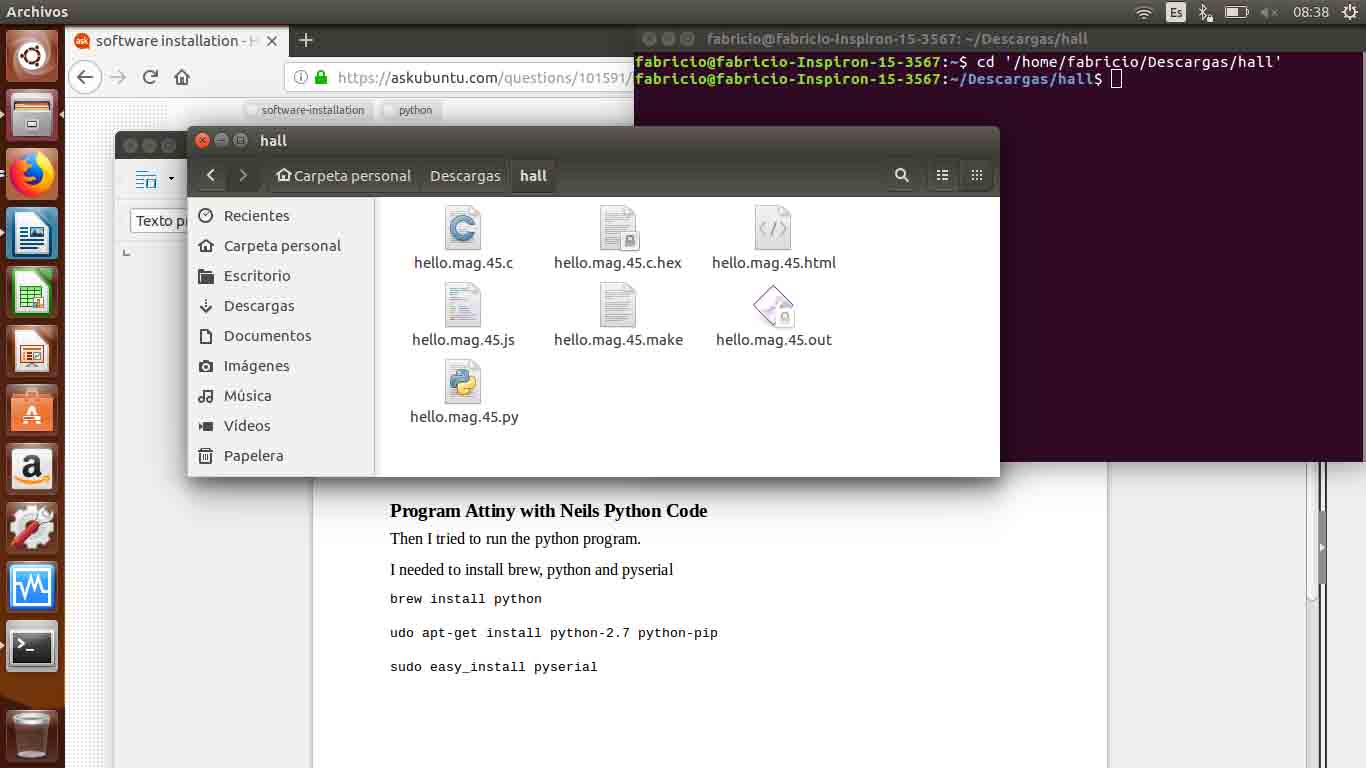Image resolution: width=1366 pixels, height=768 pixels.
Task: Click the hall breadcrumb in path bar
Action: coord(533,175)
